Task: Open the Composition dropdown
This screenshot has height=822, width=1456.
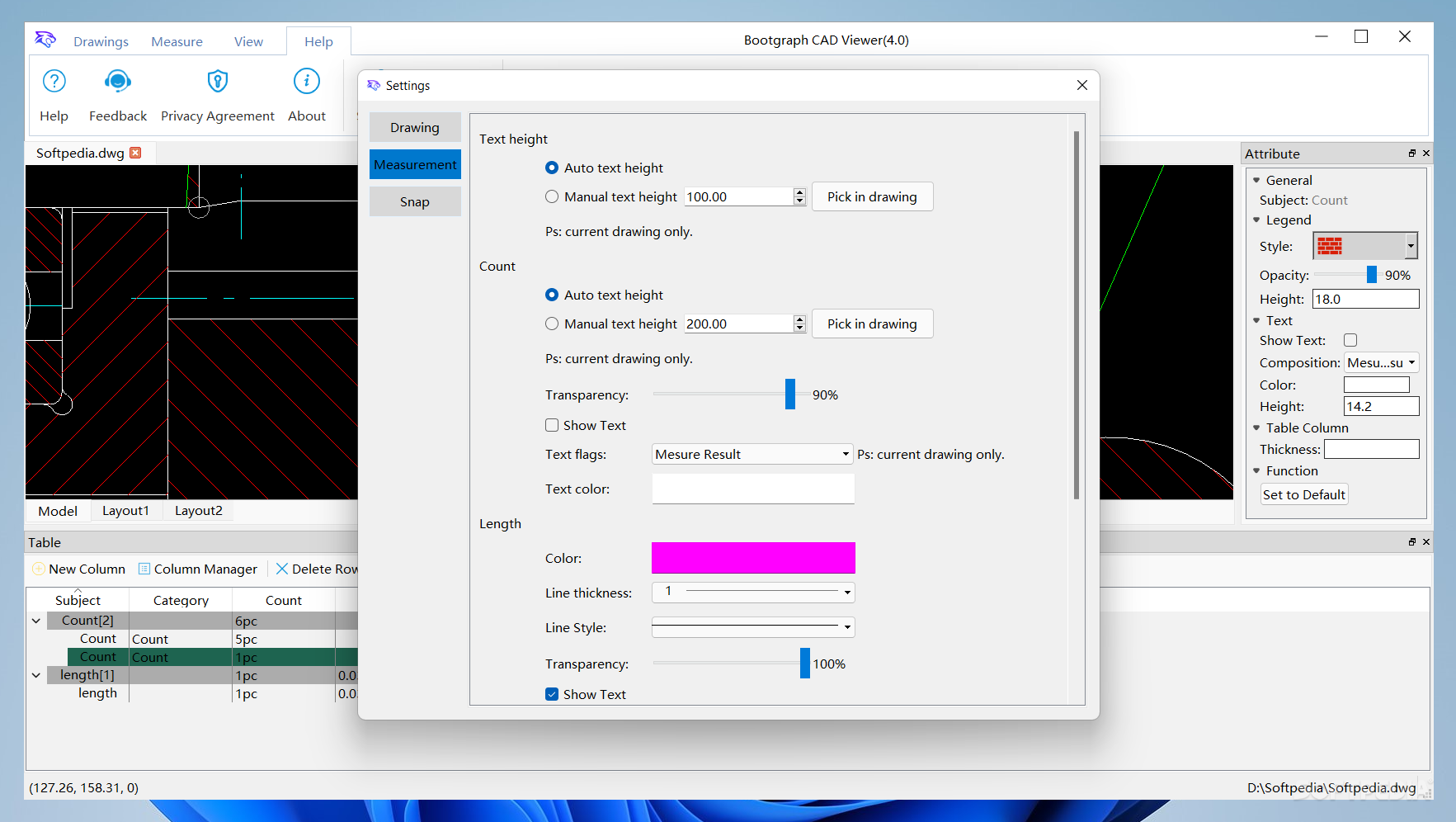Action: click(x=1382, y=362)
